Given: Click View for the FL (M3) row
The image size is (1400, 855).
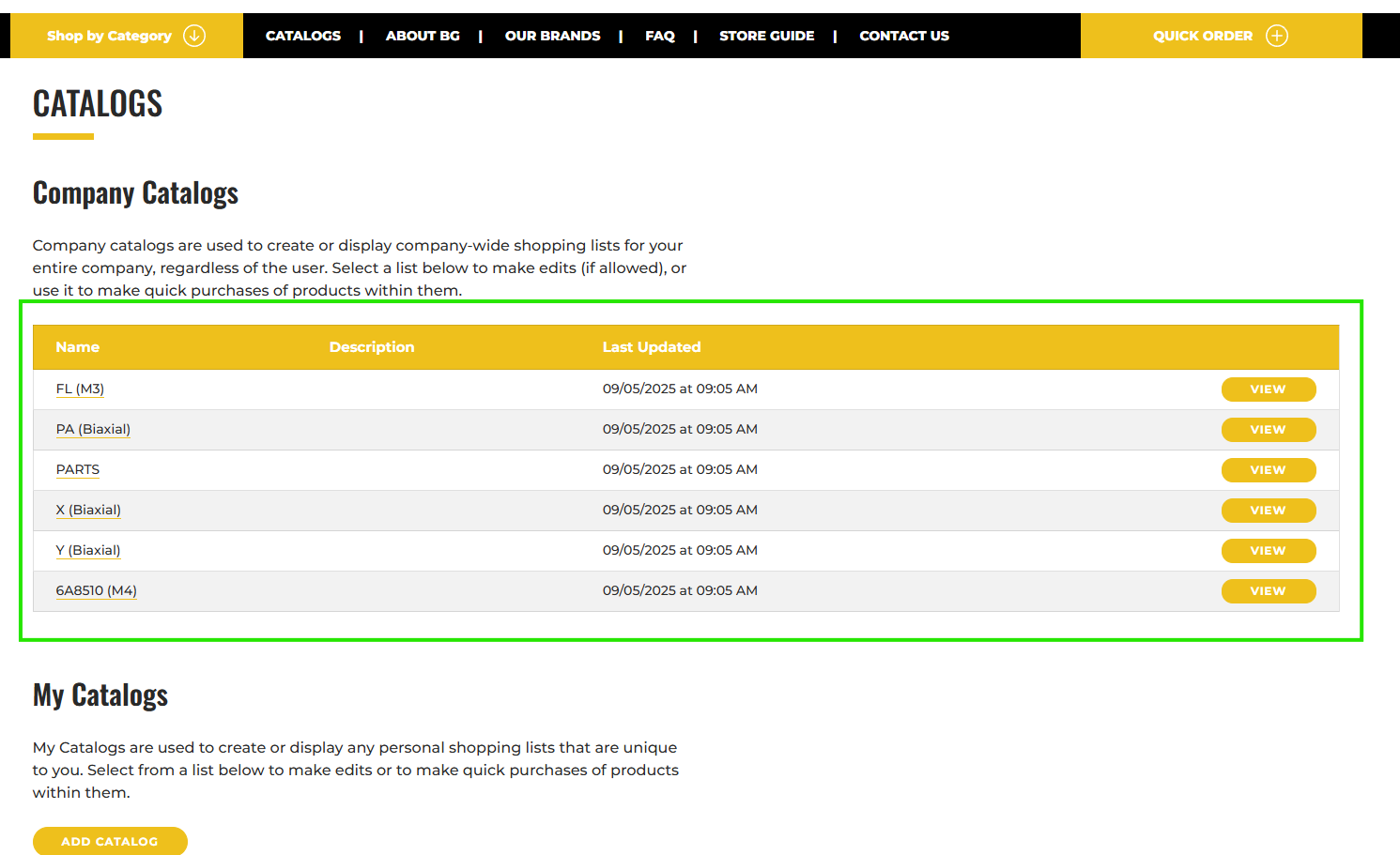Looking at the screenshot, I should point(1269,389).
